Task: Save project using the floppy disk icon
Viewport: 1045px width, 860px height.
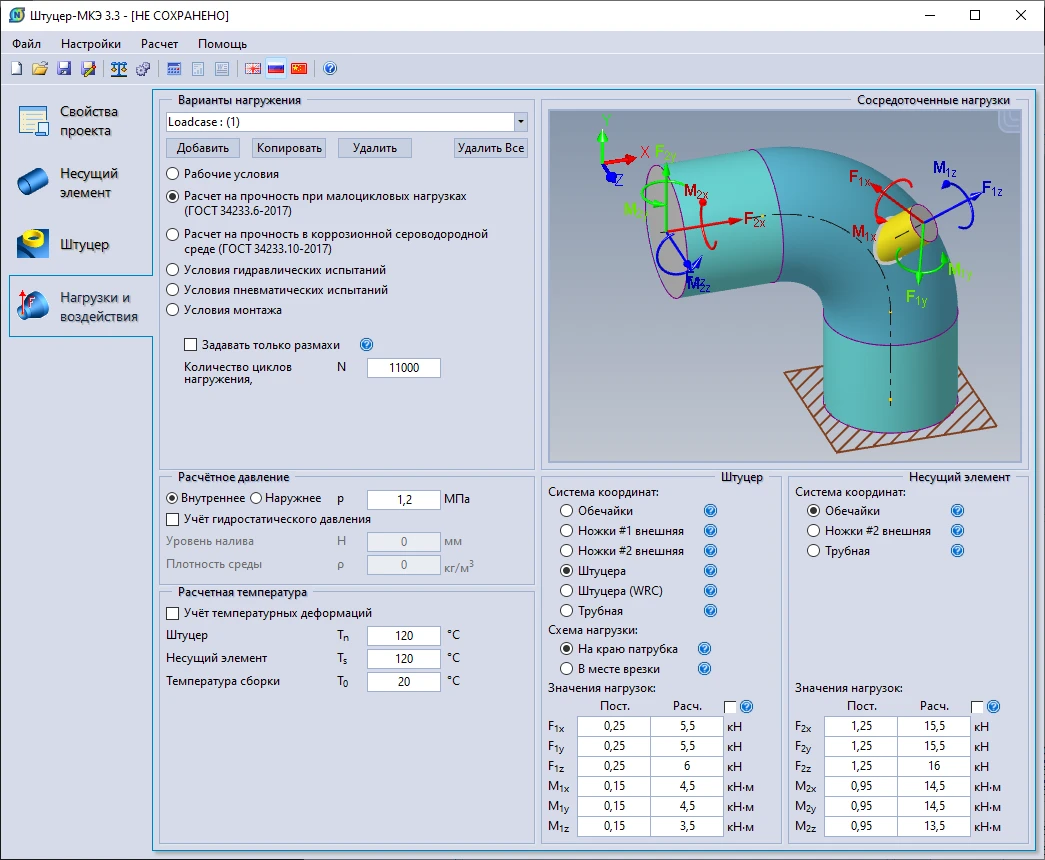Action: point(64,69)
